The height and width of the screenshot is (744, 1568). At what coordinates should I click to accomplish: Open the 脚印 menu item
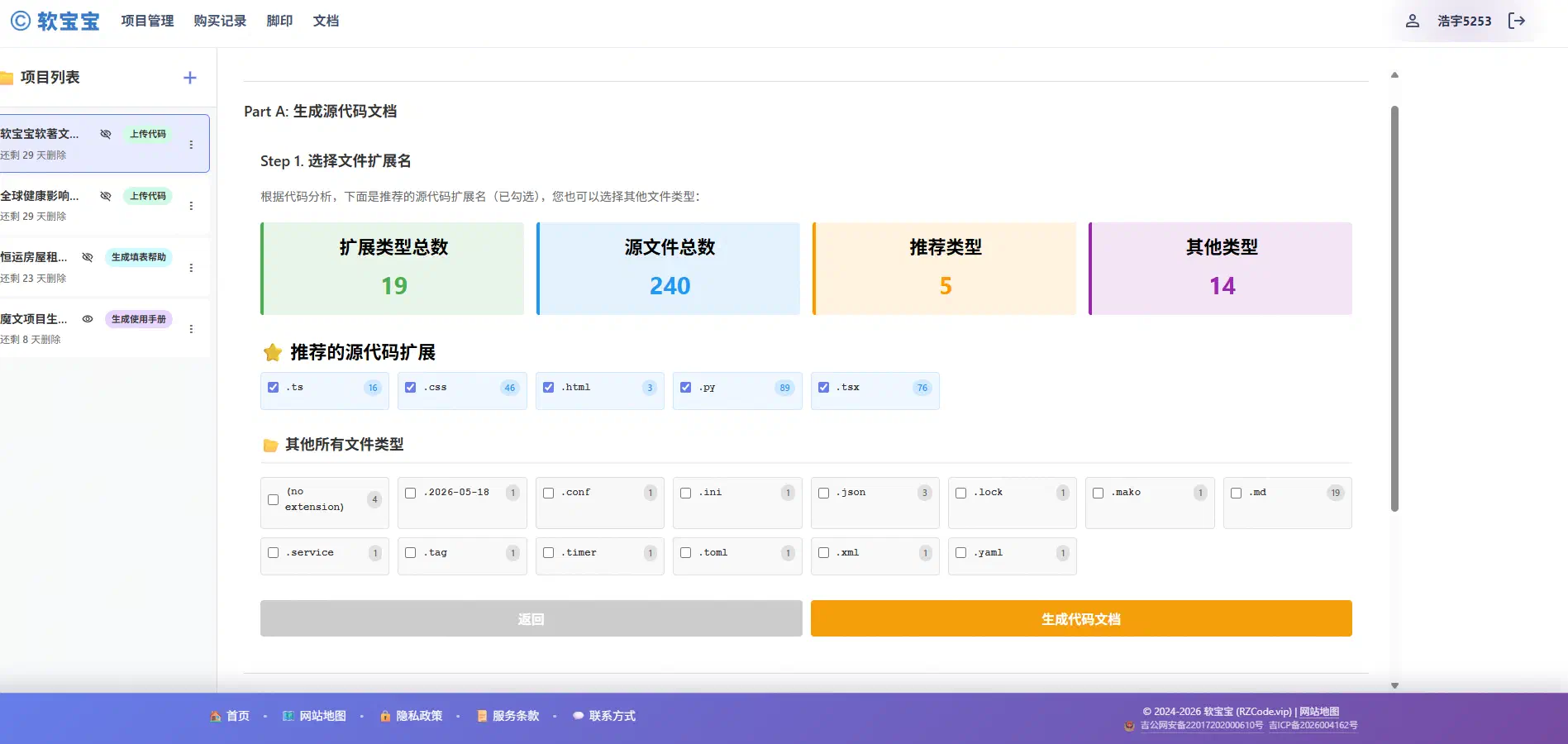279,21
